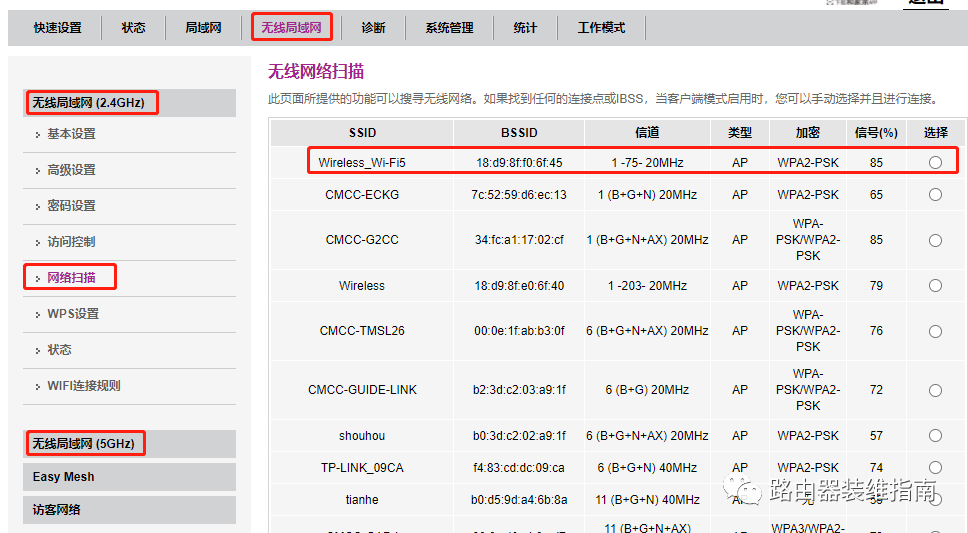Click the 无线网络扫描 page heading
The height and width of the screenshot is (533, 968).
(315, 72)
